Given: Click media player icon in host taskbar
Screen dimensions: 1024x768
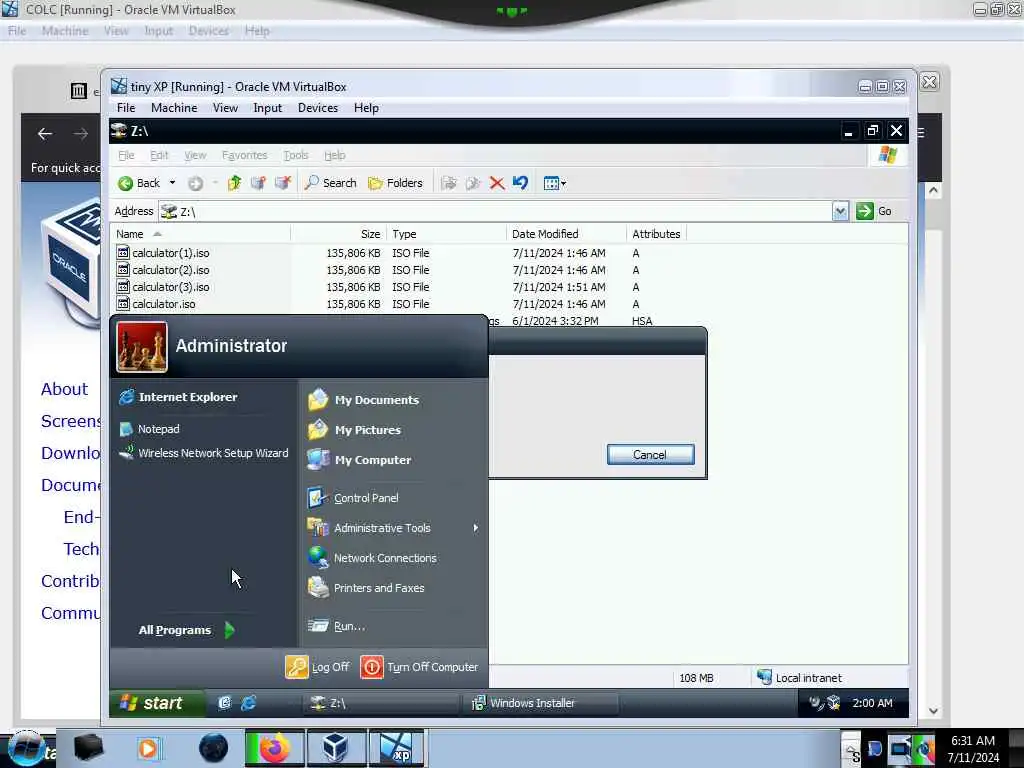Looking at the screenshot, I should click(148, 748).
